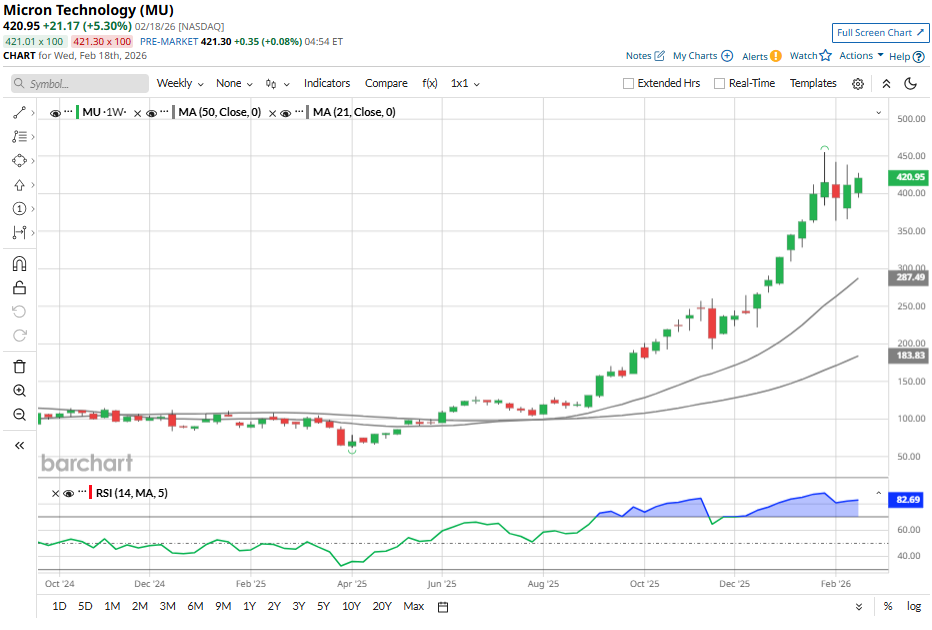932x630 pixels.
Task: Open Help question mark icon
Action: point(919,57)
